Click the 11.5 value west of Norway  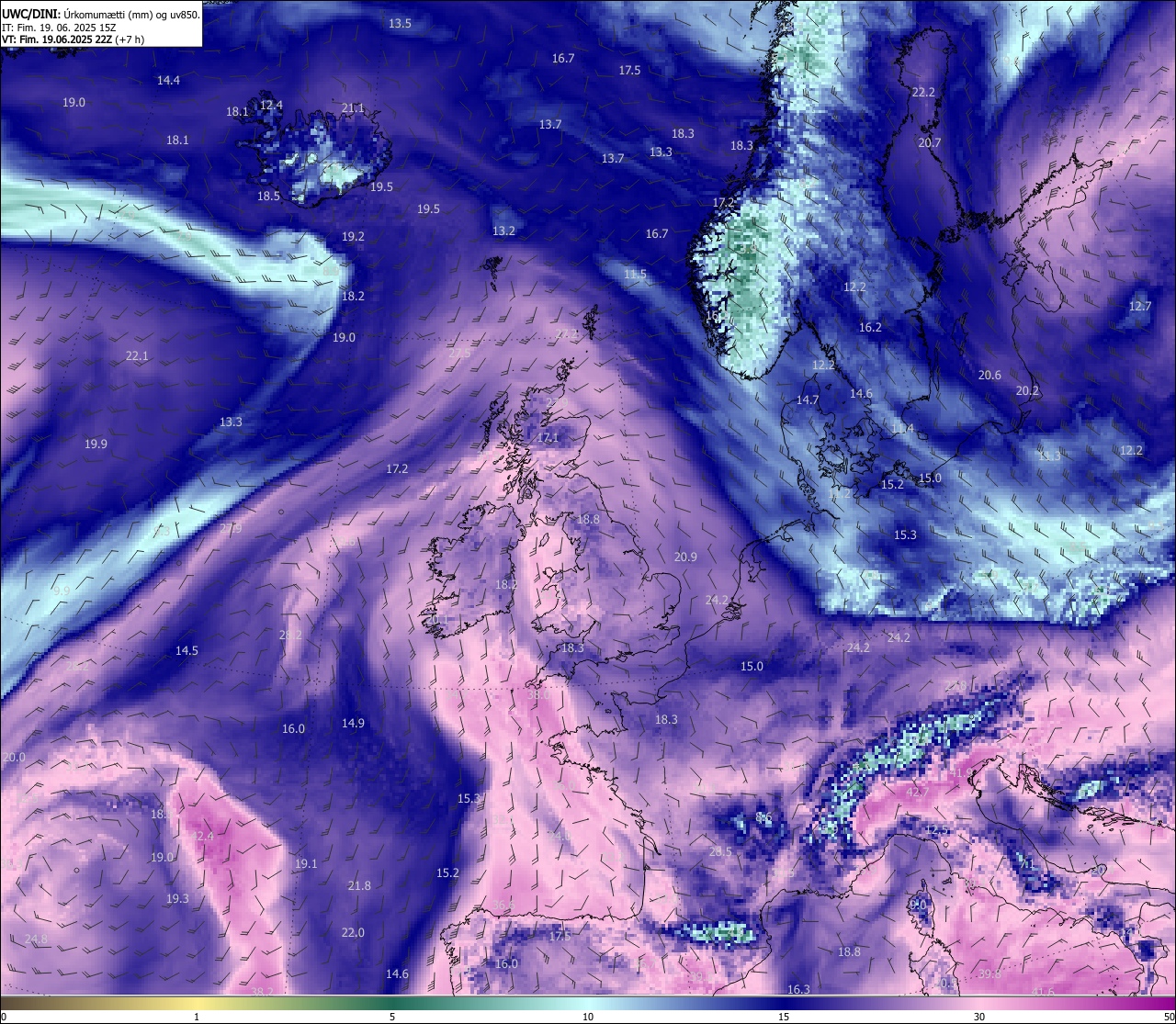click(x=635, y=274)
